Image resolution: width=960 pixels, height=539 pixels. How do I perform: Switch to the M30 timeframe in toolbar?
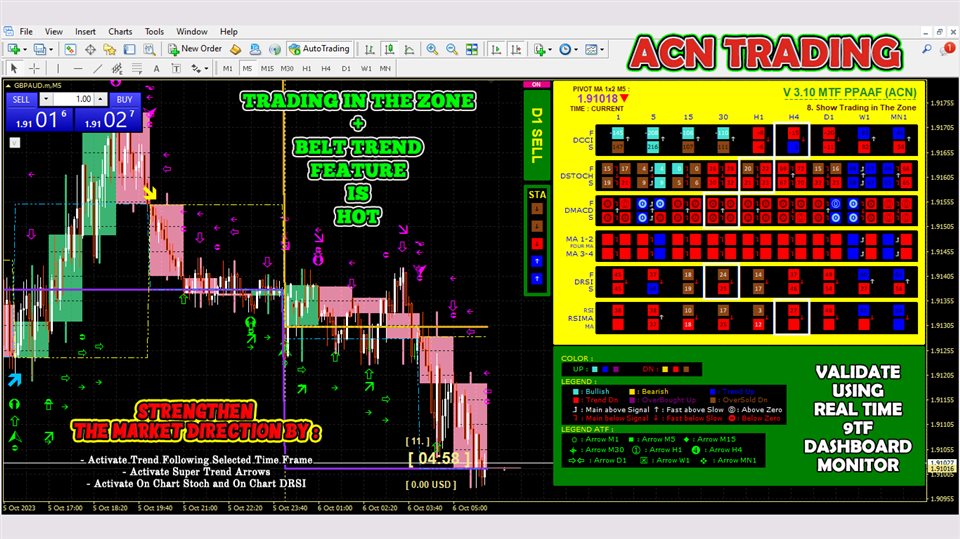[287, 69]
